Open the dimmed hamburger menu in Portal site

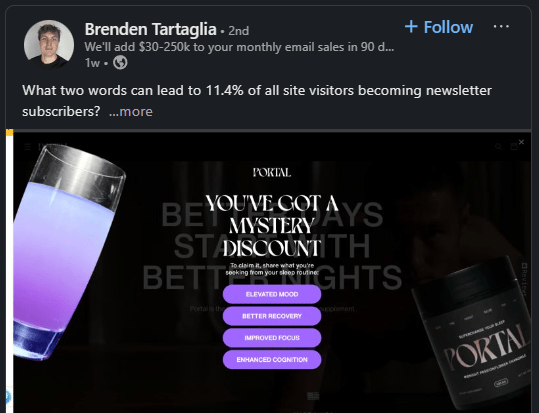click(28, 147)
